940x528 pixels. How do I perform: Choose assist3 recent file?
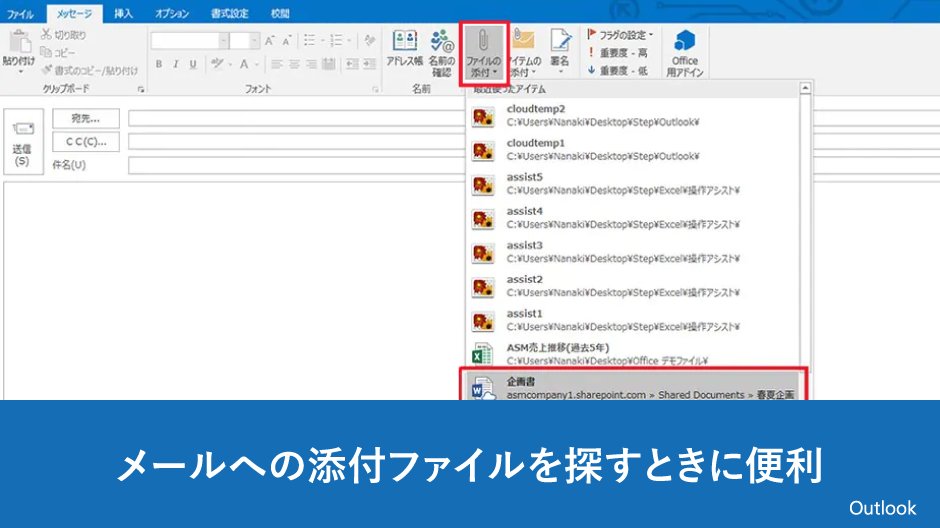click(632, 252)
